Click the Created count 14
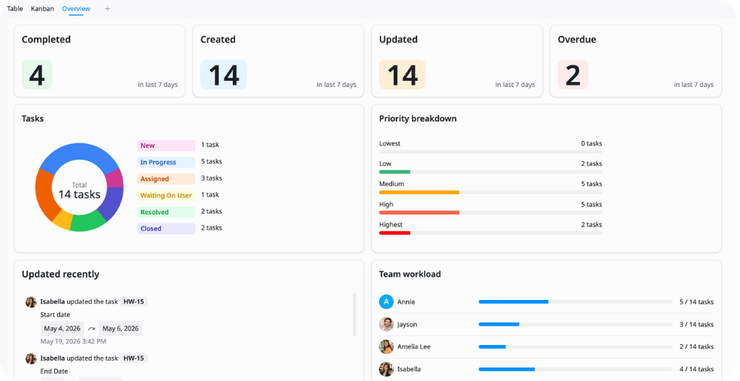The width and height of the screenshot is (740, 381). [224, 75]
